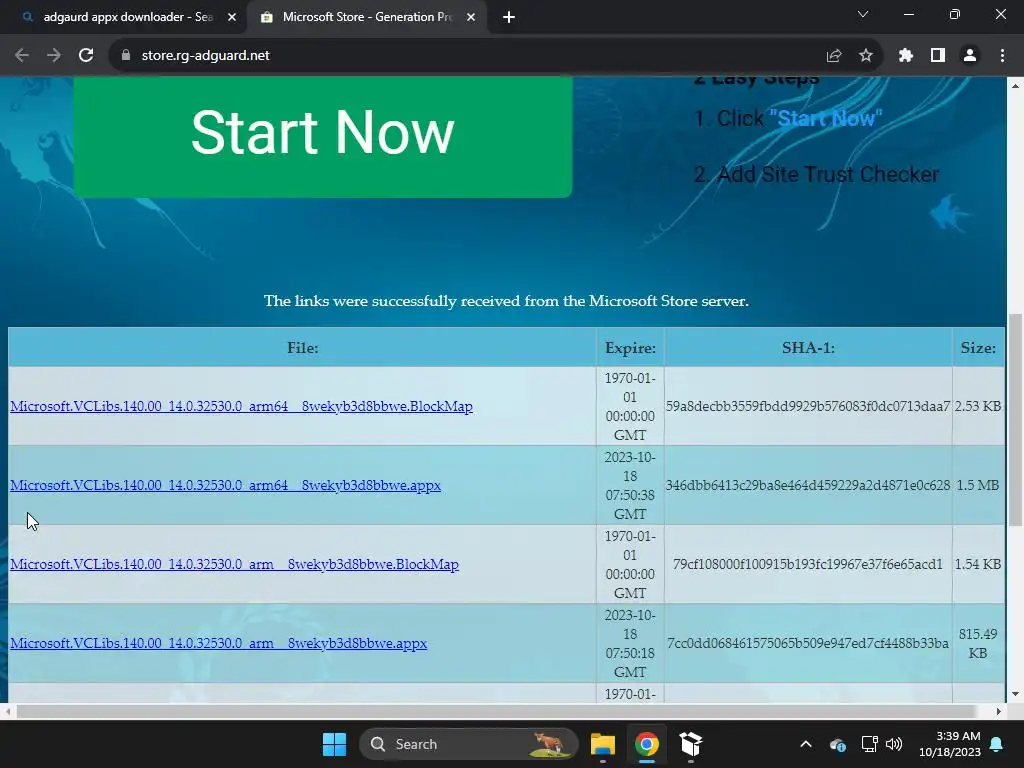
Task: Expand the tab search chevron
Action: 863,14
